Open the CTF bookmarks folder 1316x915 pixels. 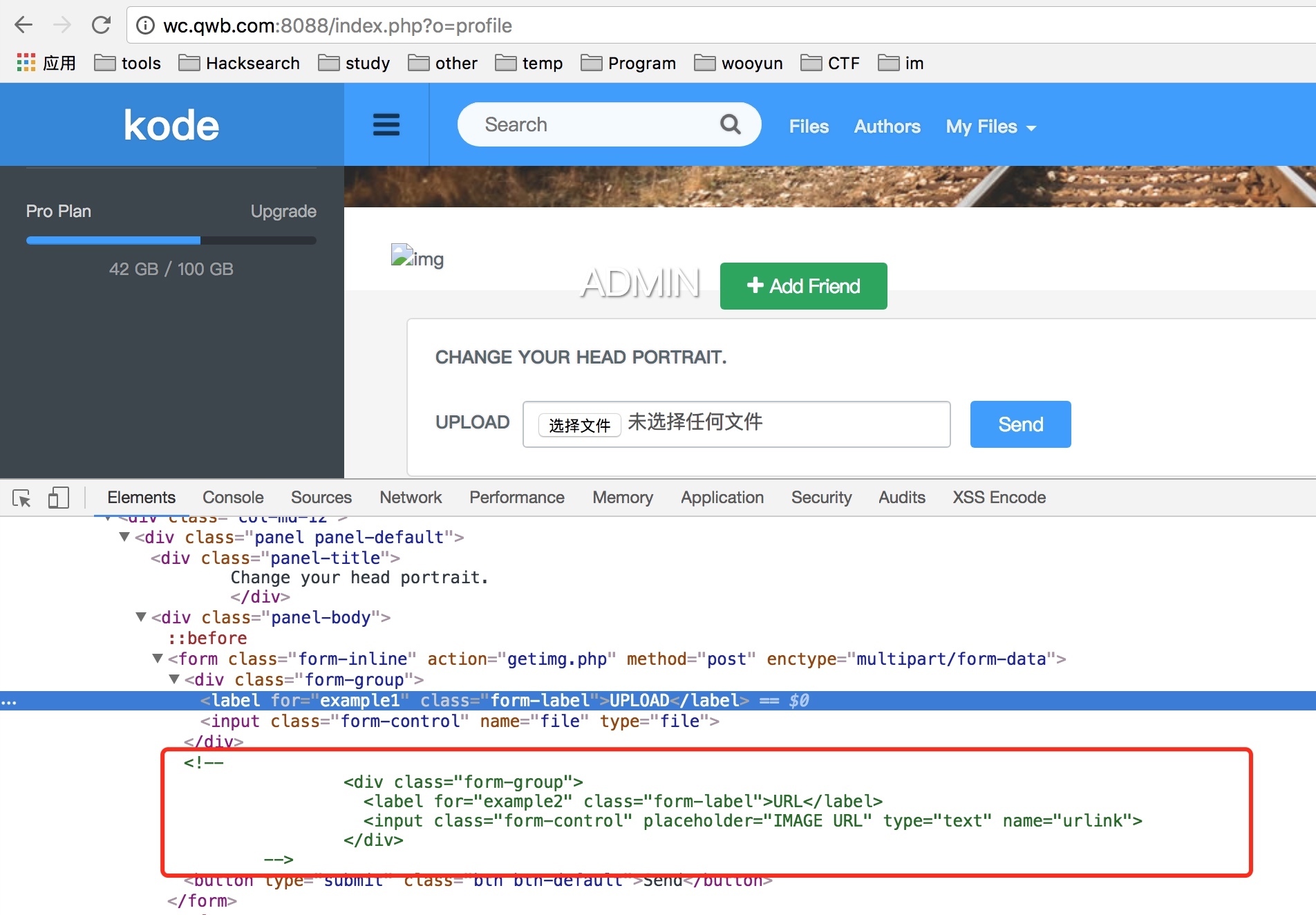830,63
